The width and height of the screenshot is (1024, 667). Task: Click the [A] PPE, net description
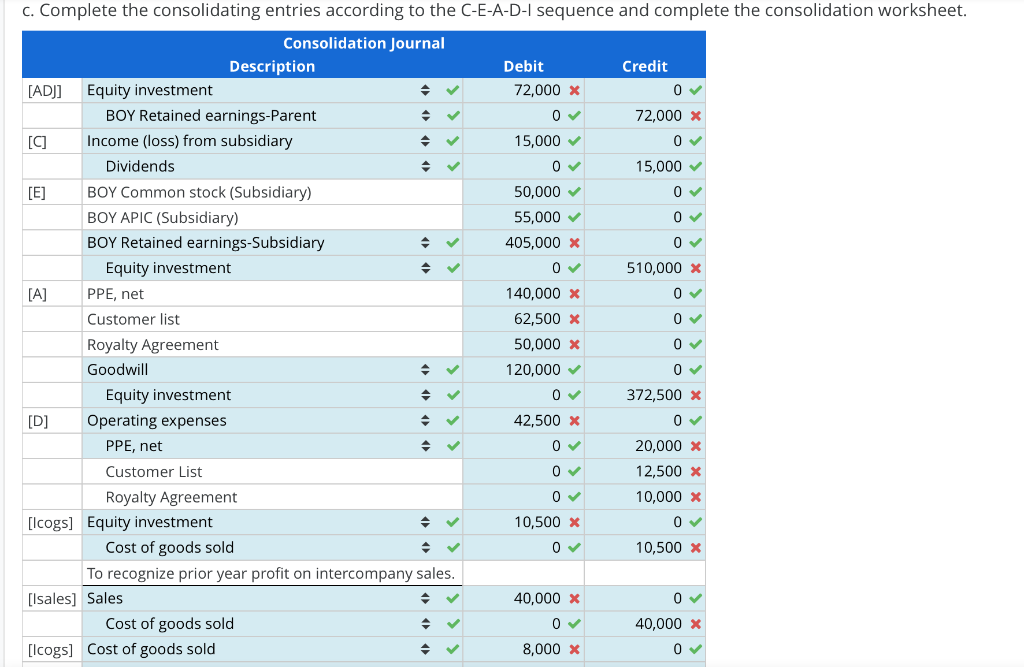116,294
